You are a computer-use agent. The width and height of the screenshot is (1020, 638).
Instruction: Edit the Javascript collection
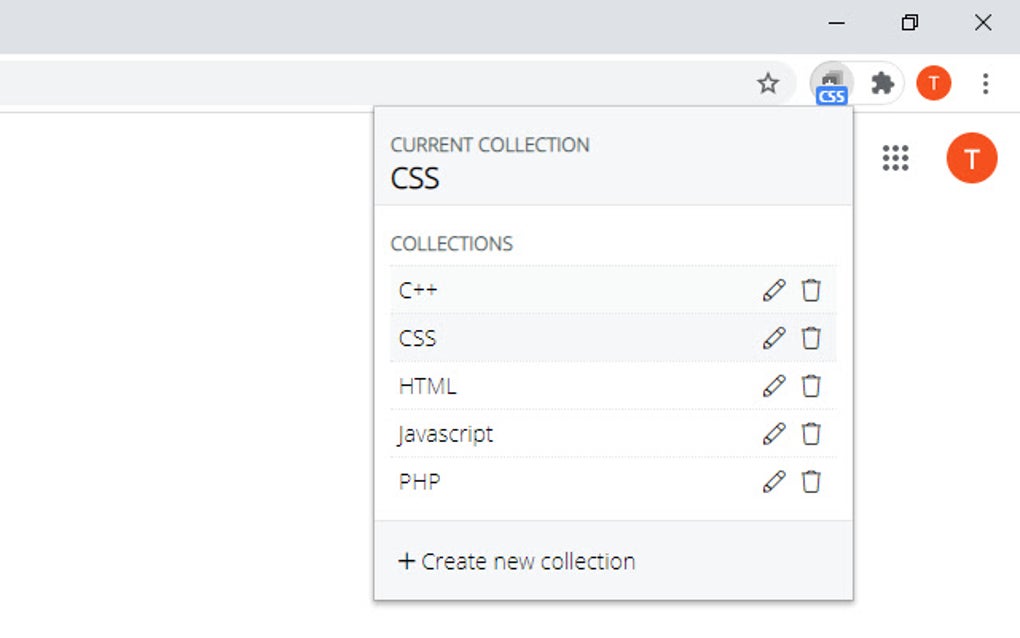(x=774, y=434)
